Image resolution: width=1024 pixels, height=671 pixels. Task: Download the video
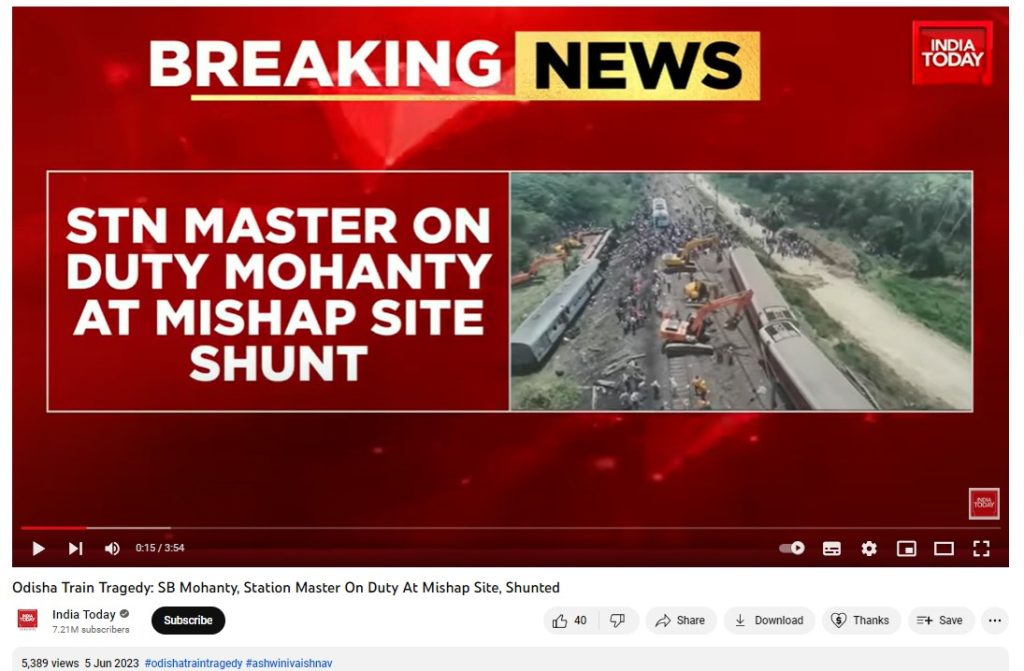tap(769, 621)
